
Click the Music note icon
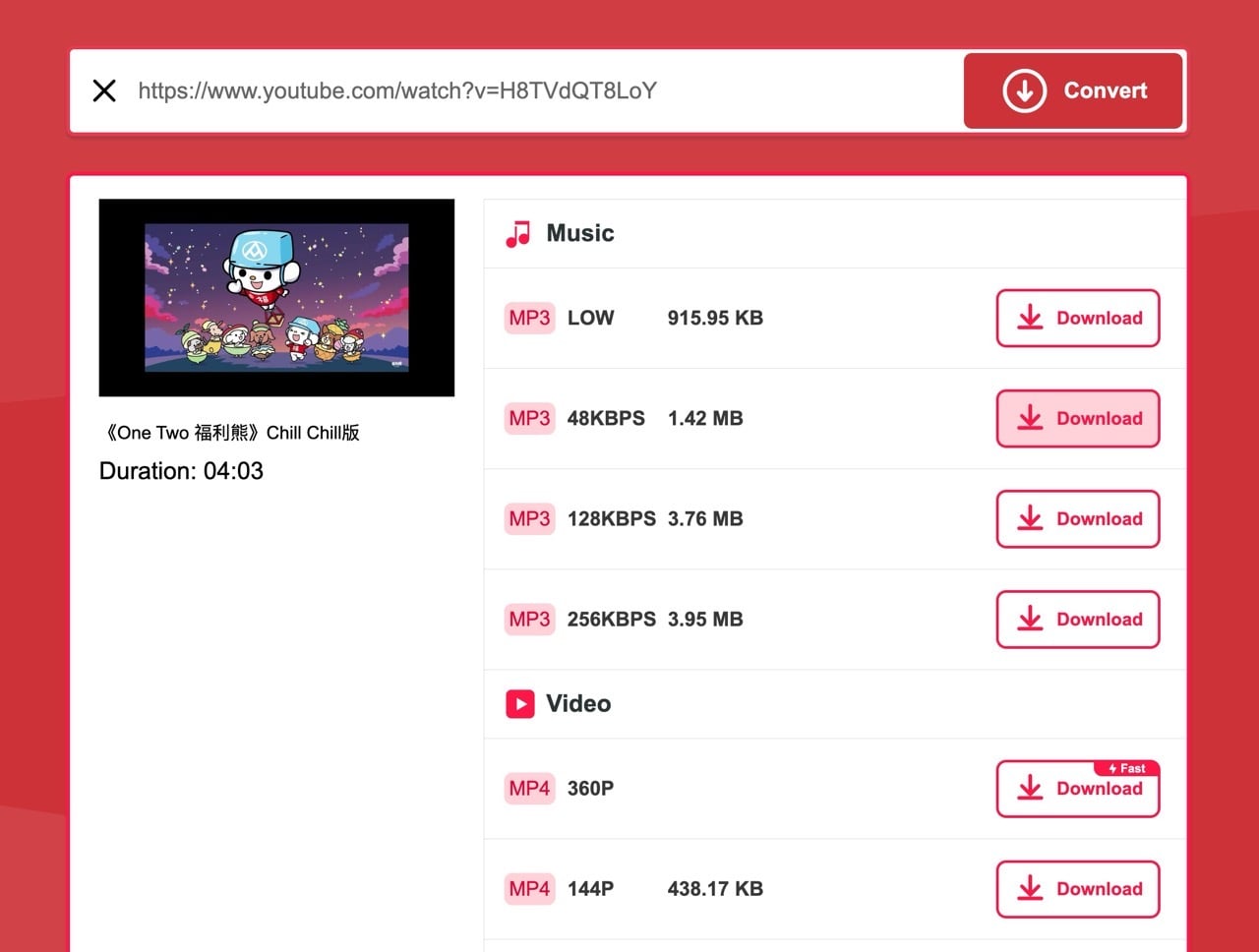[x=517, y=234]
